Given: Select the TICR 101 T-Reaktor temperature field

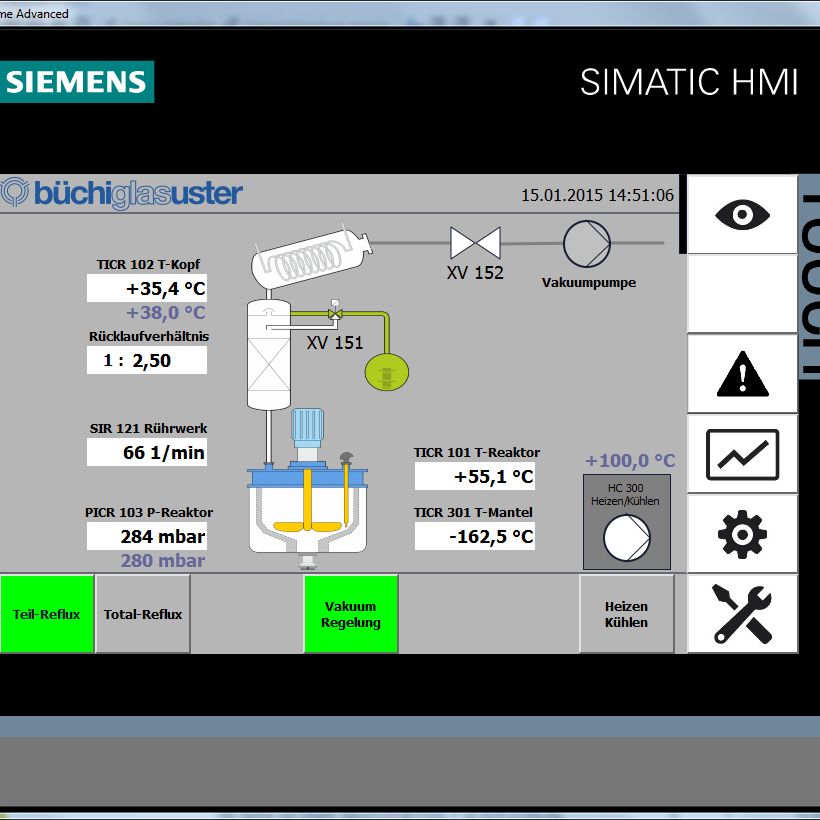Looking at the screenshot, I should tap(475, 476).
